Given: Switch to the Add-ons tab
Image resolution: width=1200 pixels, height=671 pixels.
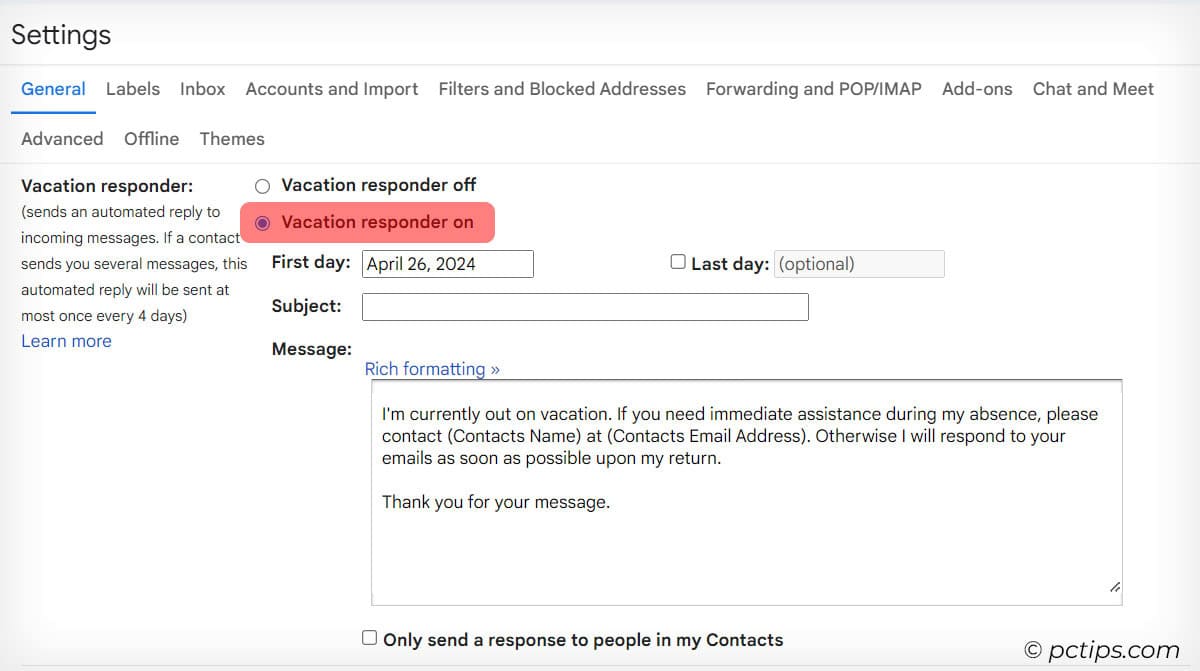Looking at the screenshot, I should click(x=976, y=89).
